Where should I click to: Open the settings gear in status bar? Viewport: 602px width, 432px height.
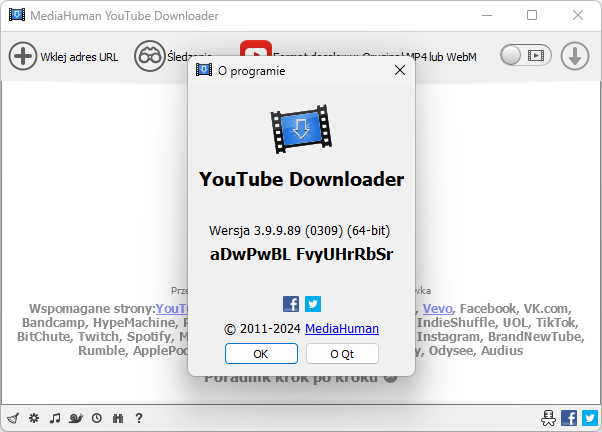pyautogui.click(x=34, y=418)
